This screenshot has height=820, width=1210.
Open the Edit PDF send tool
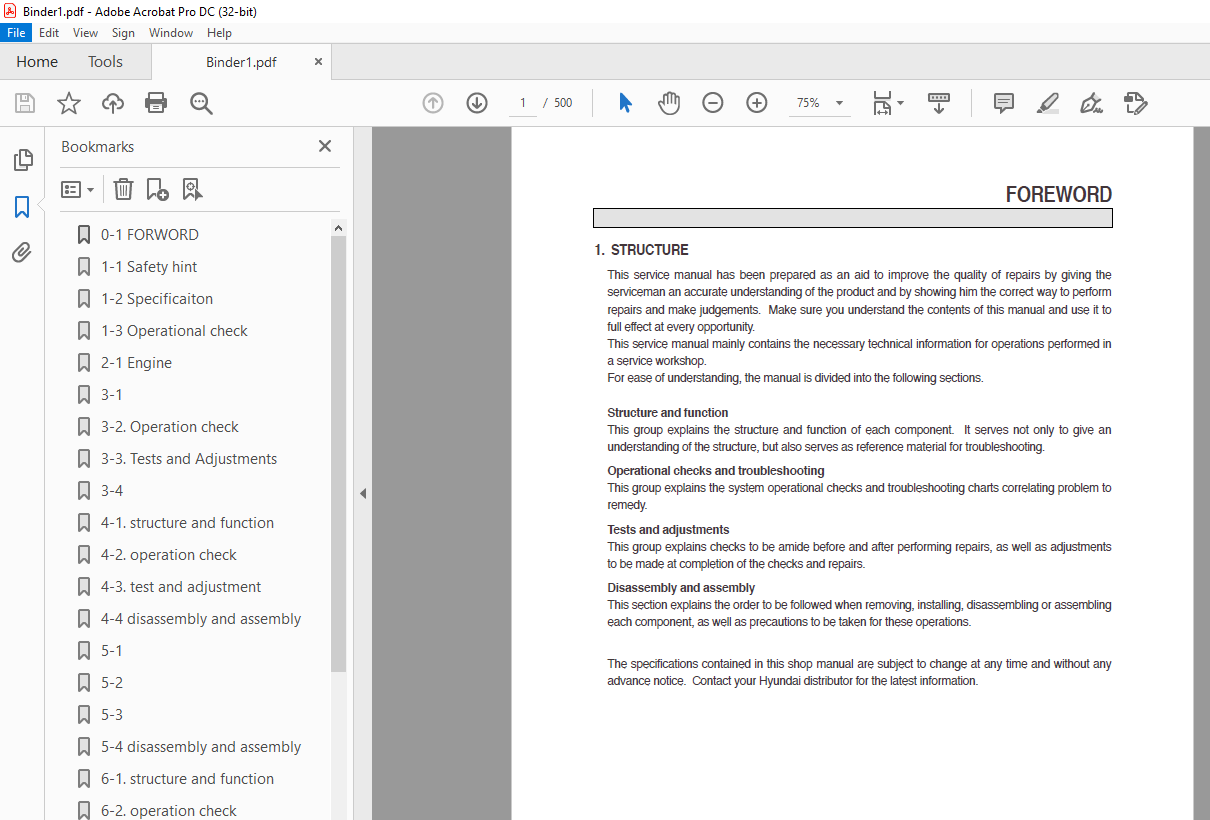pos(1135,103)
